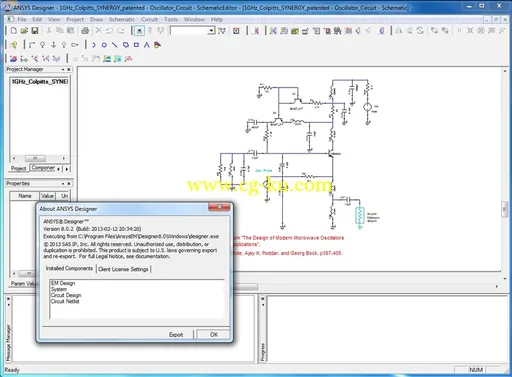The image size is (512, 377).
Task: Select the Text 'A' drawing tool
Action: pyautogui.click(x=147, y=45)
